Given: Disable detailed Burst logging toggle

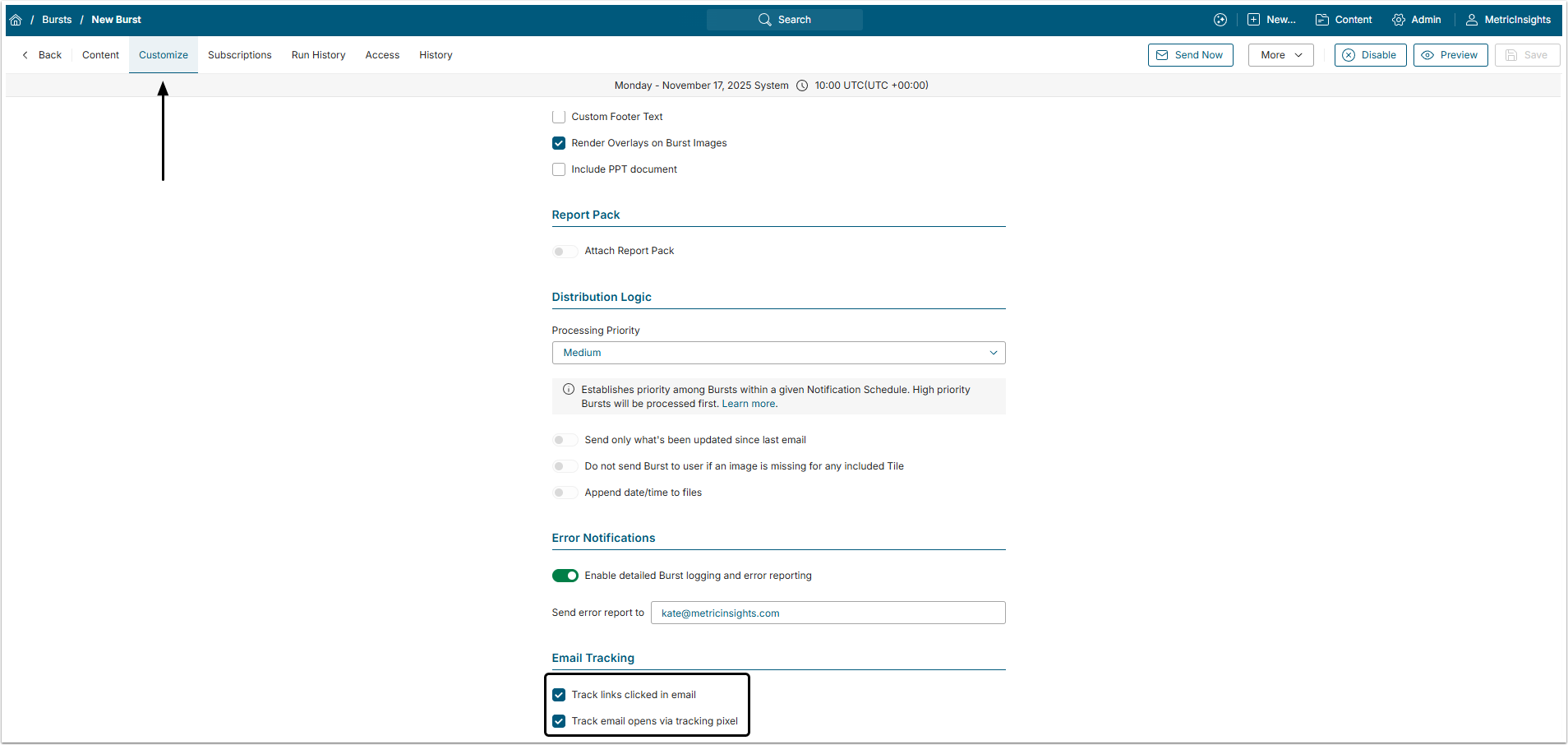Looking at the screenshot, I should tap(565, 576).
